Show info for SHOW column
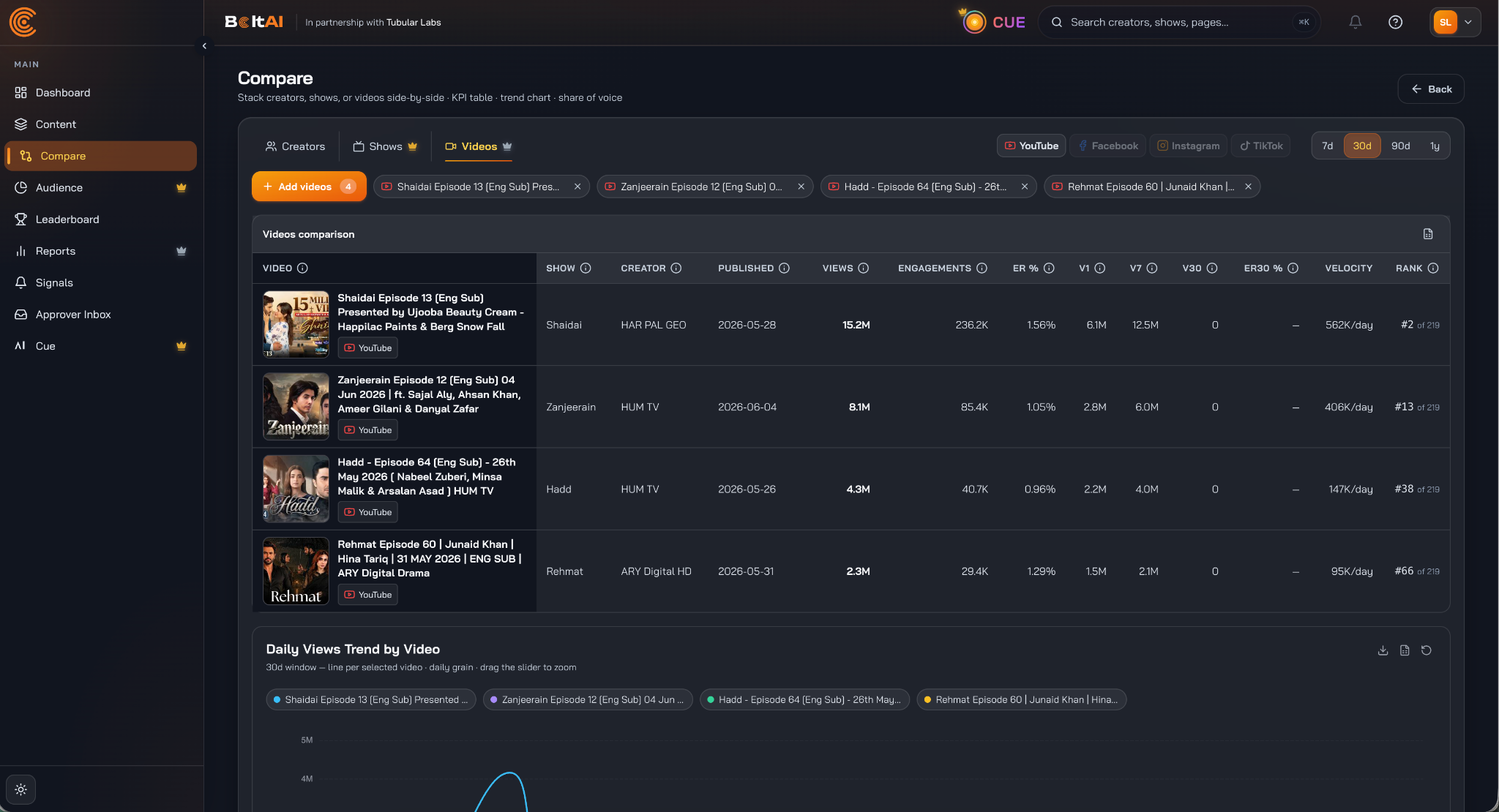Viewport: 1499px width, 812px height. (586, 268)
